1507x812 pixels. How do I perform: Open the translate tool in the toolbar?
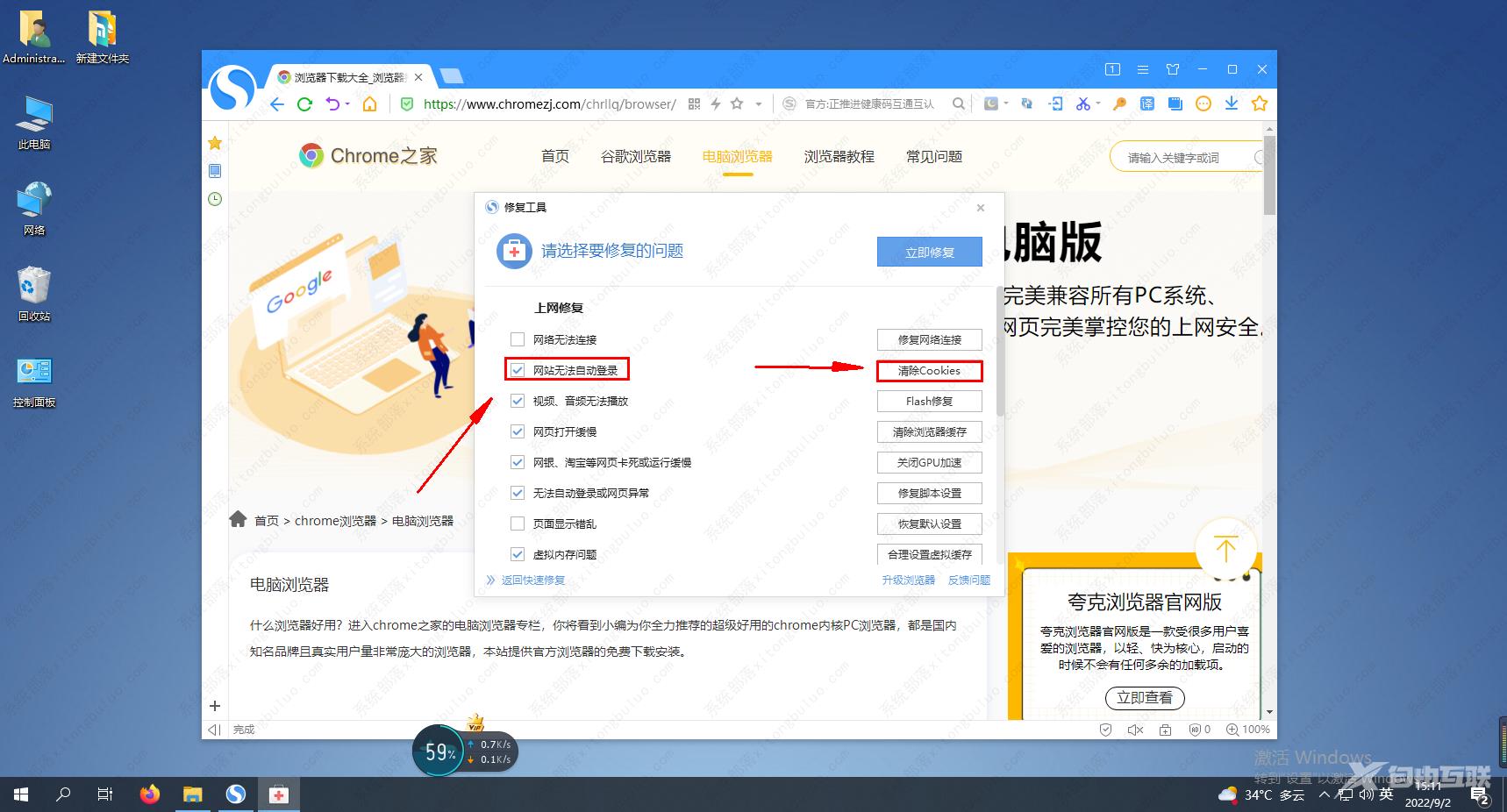click(1146, 103)
